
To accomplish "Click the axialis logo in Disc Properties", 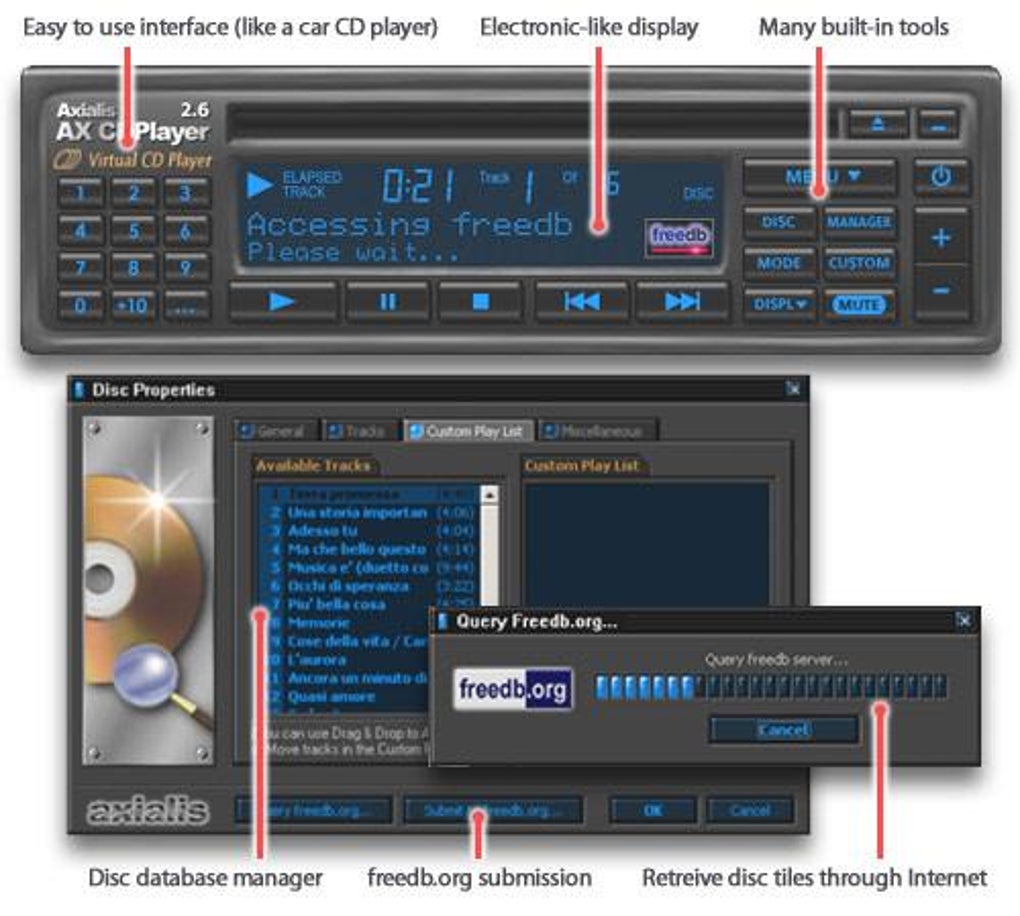I will coord(148,811).
